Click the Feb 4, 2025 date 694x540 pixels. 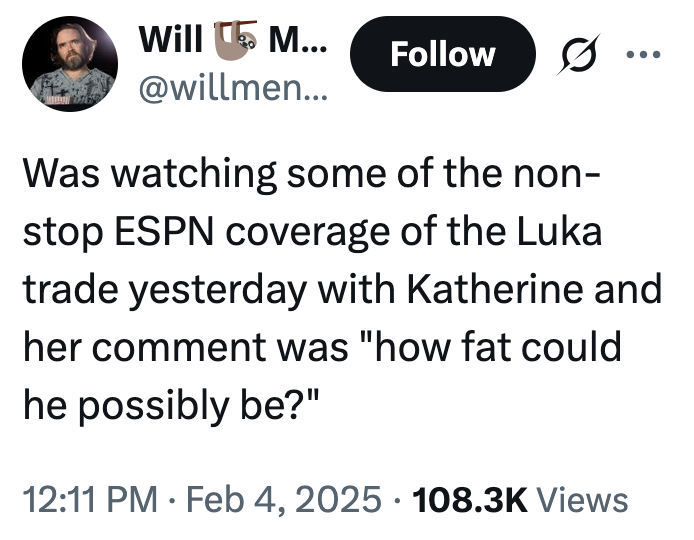tap(284, 500)
